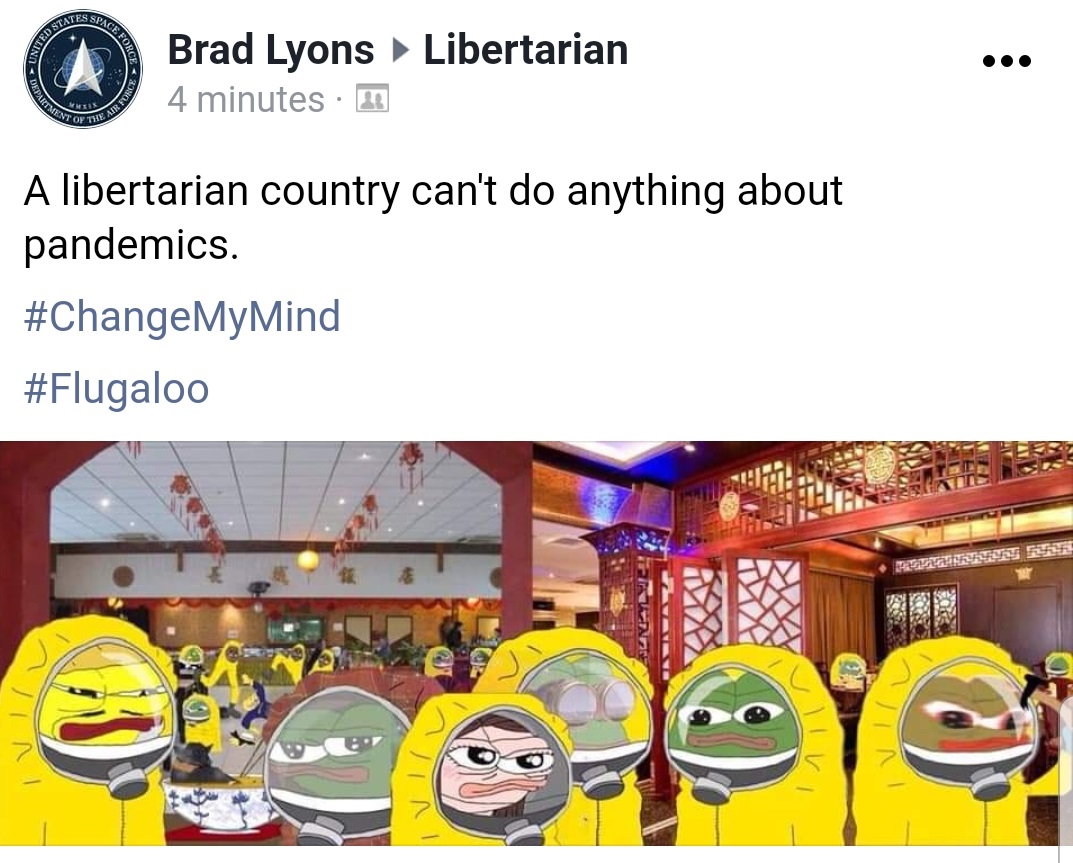Click the #ChangeMyMind hashtag
Screen dimensions: 1073x863
click(182, 317)
